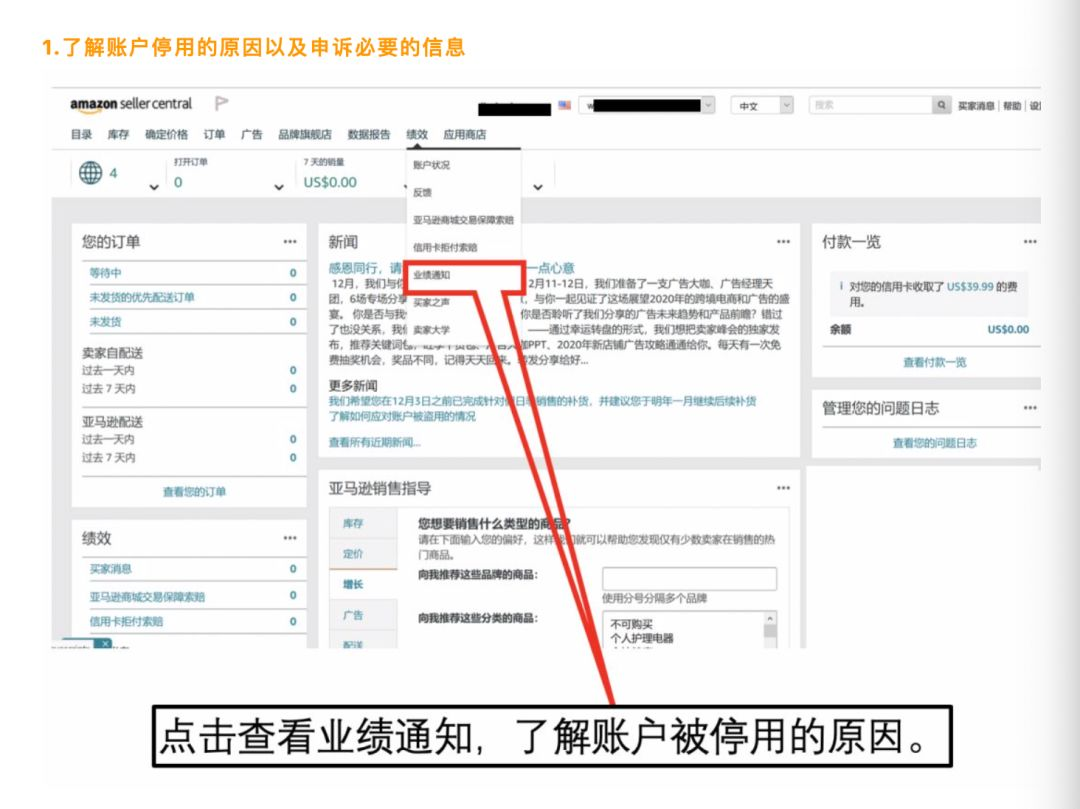Image resolution: width=1080 pixels, height=809 pixels.
Task: Select 信用卡拒付索赔 in the 绩效 dropdown menu
Action: tap(445, 248)
